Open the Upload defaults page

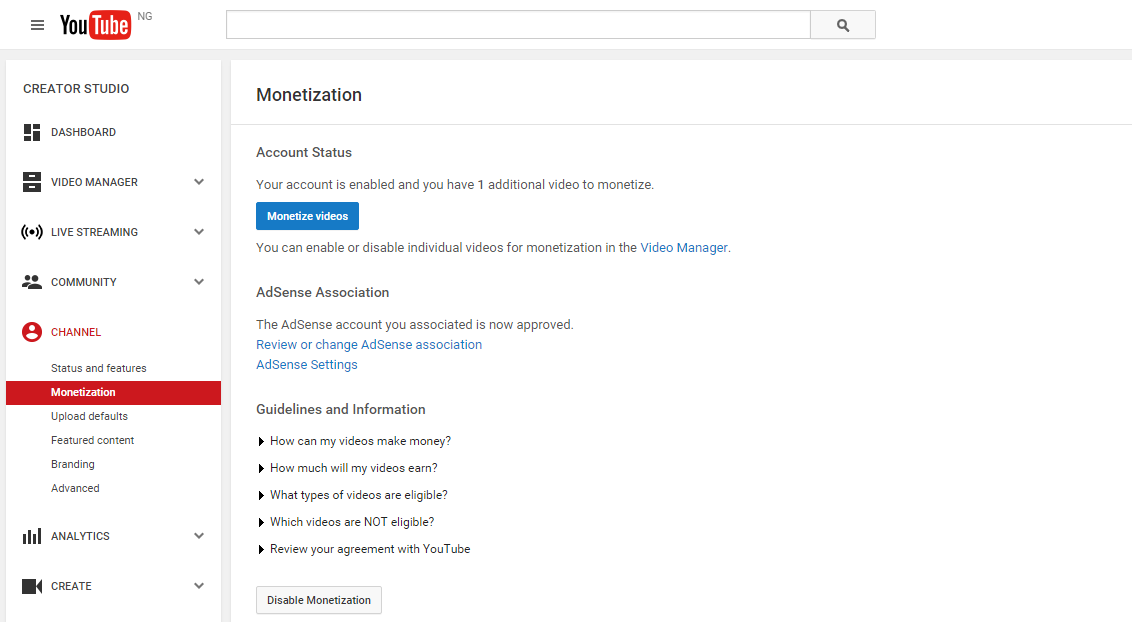pos(91,416)
